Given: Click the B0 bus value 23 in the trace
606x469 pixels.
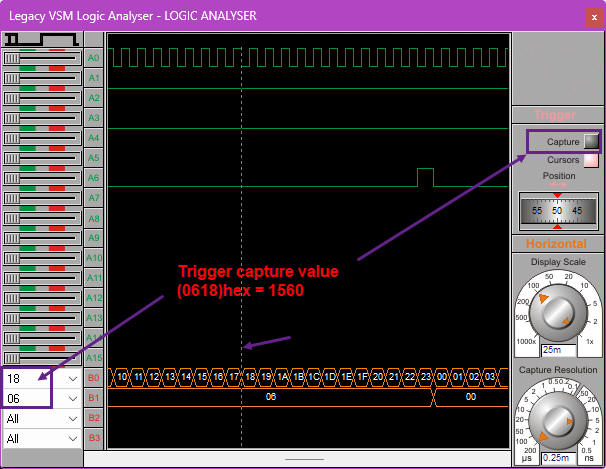Looking at the screenshot, I should 426,377.
